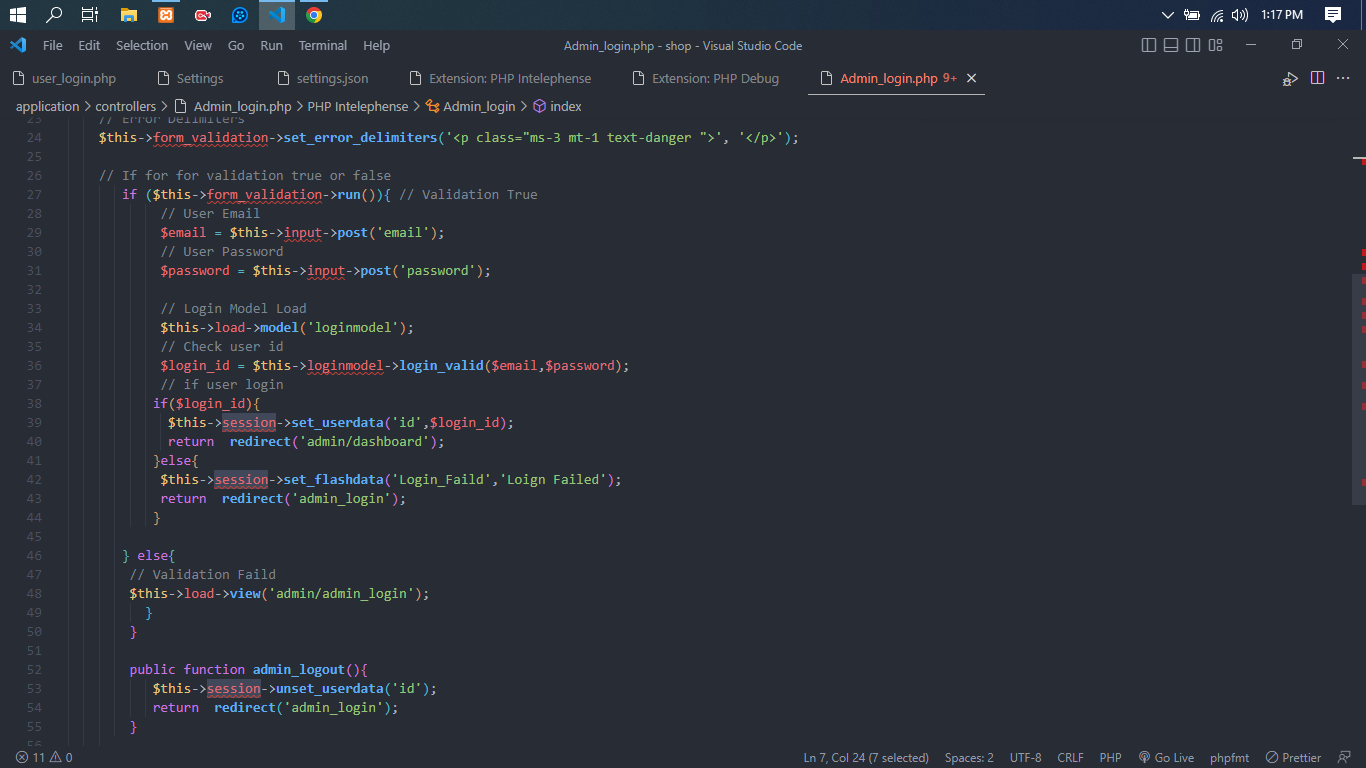Click the battery power tray icon
Viewport: 1366px width, 768px height.
coord(1192,15)
